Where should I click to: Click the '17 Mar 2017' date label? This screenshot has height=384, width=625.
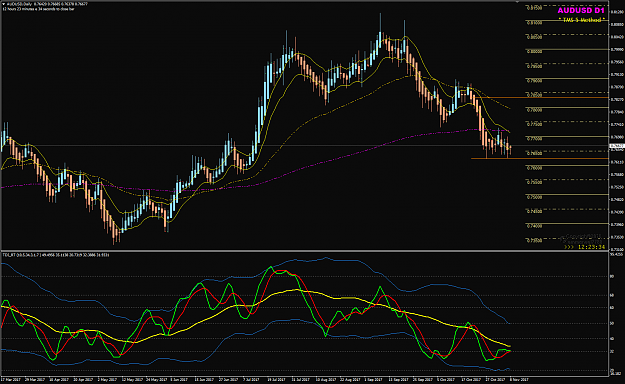point(11,380)
